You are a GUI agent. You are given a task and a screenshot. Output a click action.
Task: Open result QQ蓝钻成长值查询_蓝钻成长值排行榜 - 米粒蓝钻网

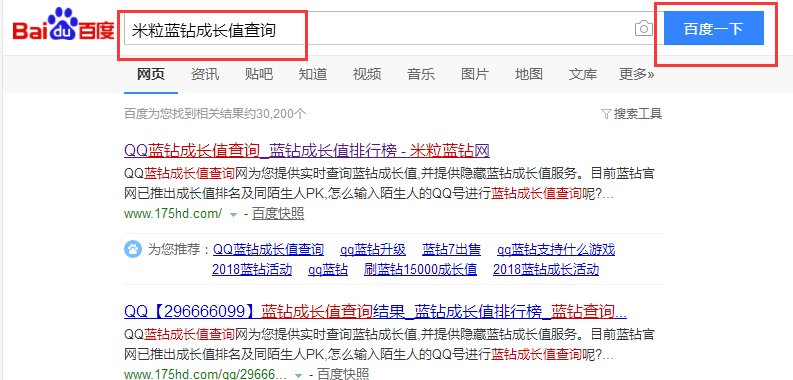(307, 150)
